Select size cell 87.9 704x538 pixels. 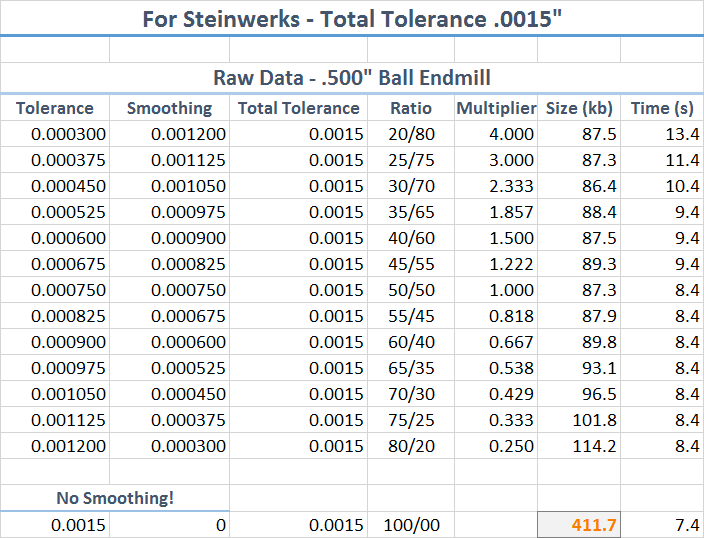(x=579, y=316)
